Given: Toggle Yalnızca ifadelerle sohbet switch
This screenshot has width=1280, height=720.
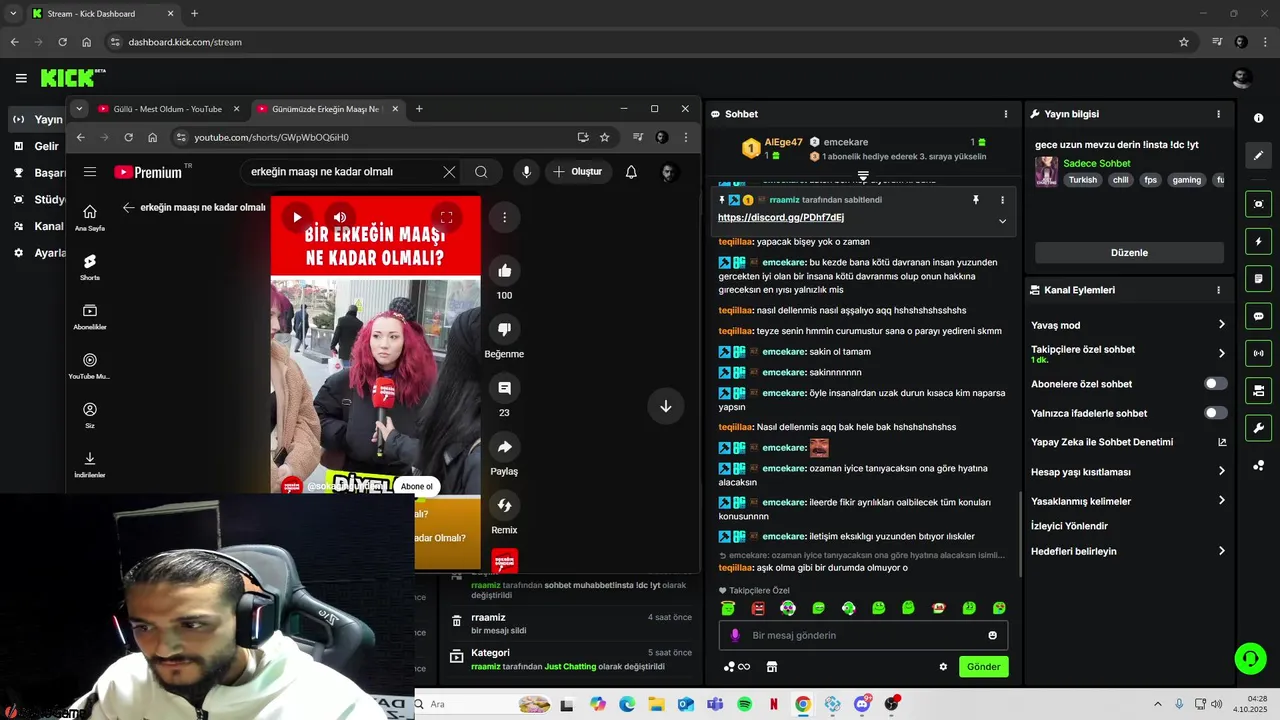Looking at the screenshot, I should pyautogui.click(x=1215, y=413).
